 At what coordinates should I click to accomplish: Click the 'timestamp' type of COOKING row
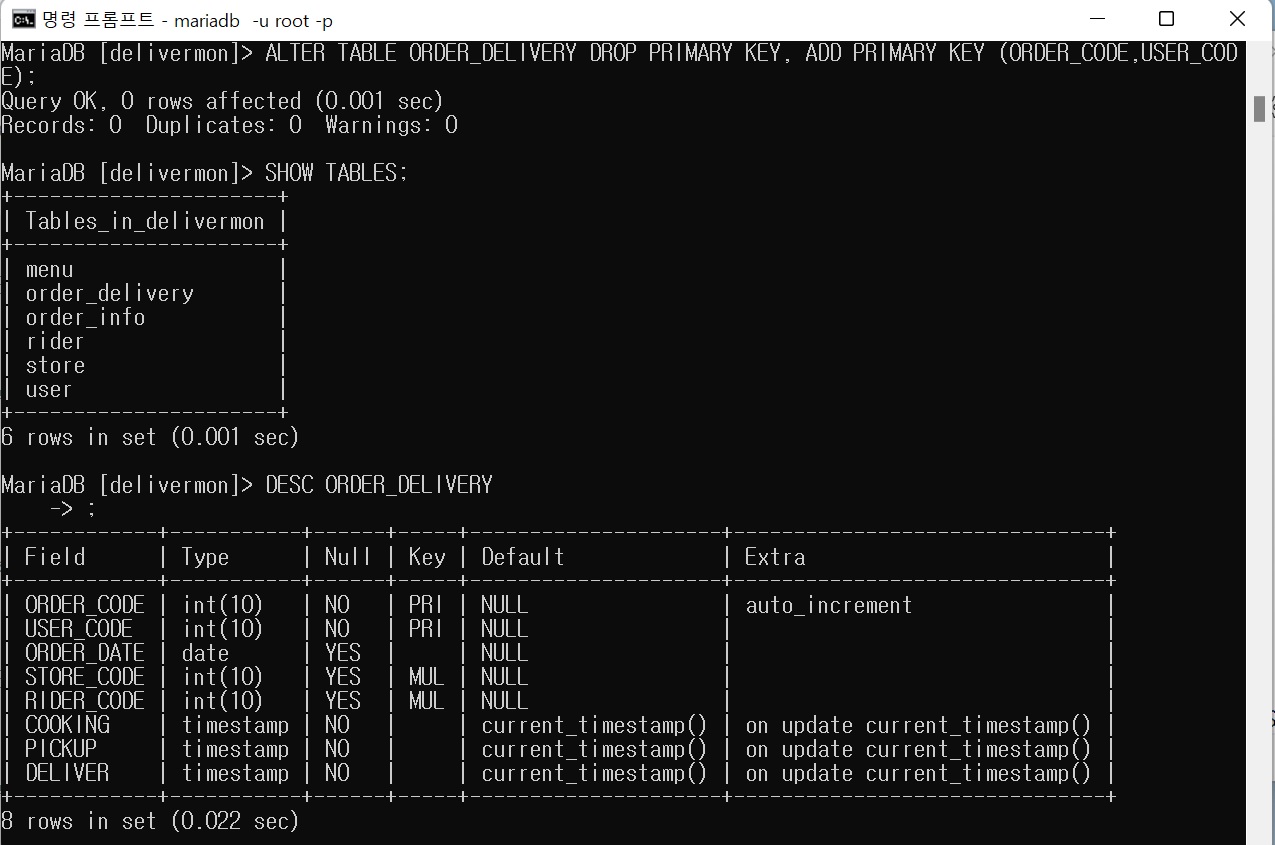pos(235,725)
